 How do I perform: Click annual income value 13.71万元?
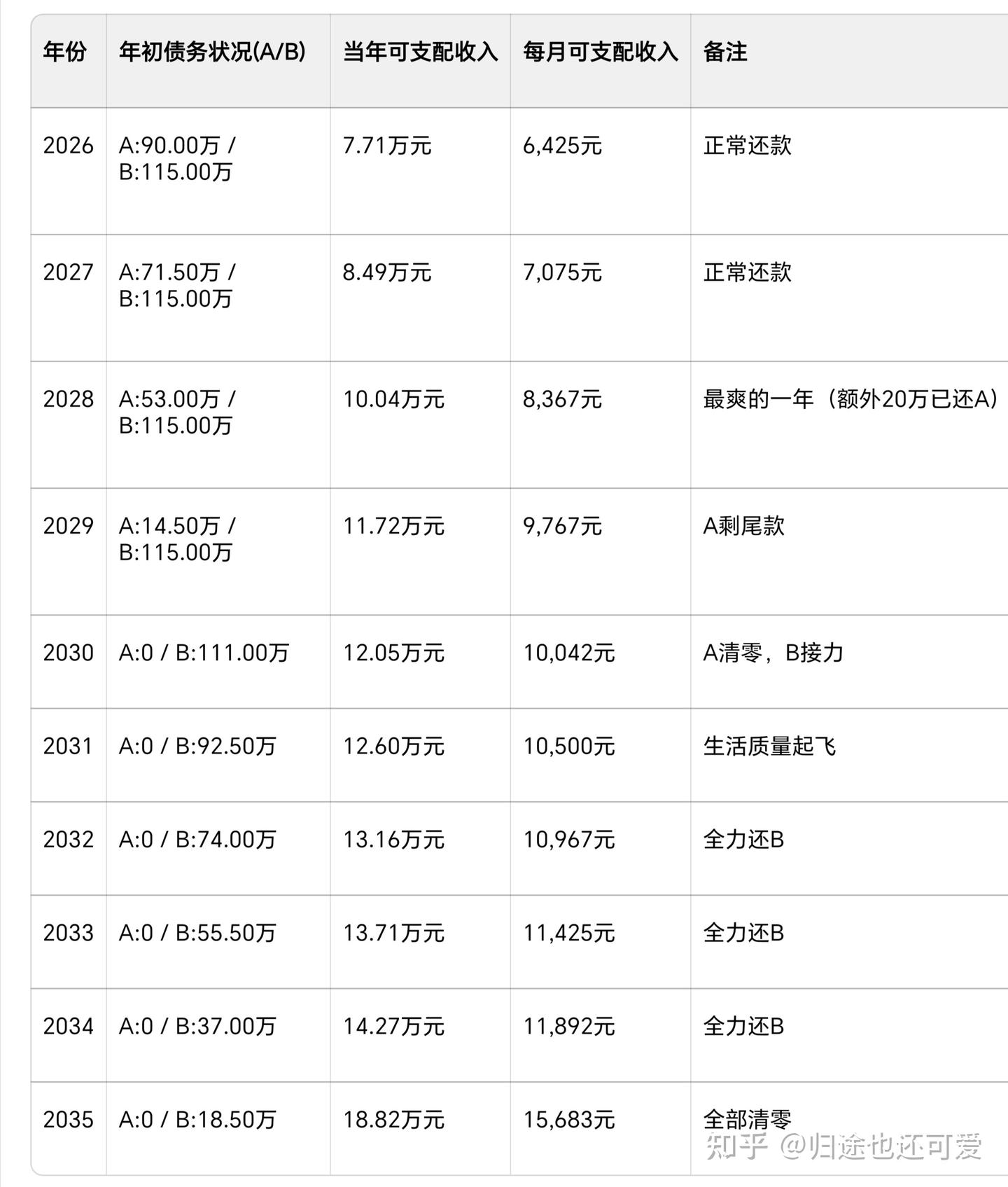point(393,933)
